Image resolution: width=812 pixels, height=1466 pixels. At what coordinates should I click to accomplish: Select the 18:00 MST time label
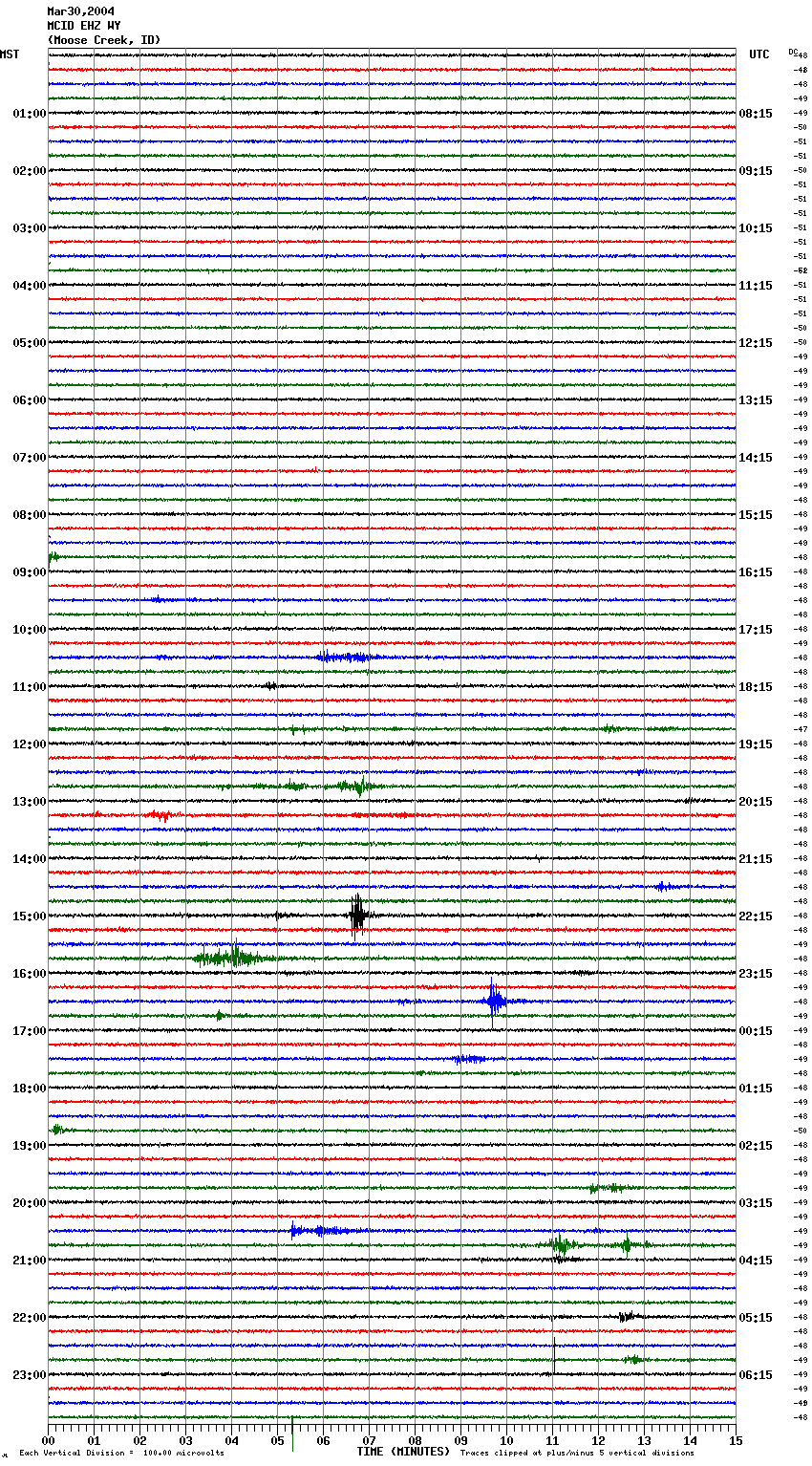point(30,1089)
